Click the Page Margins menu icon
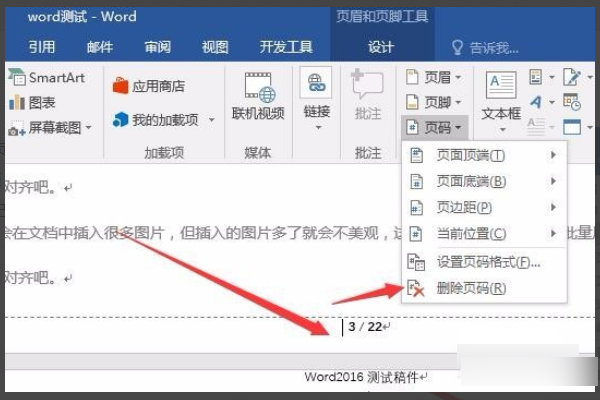 416,208
